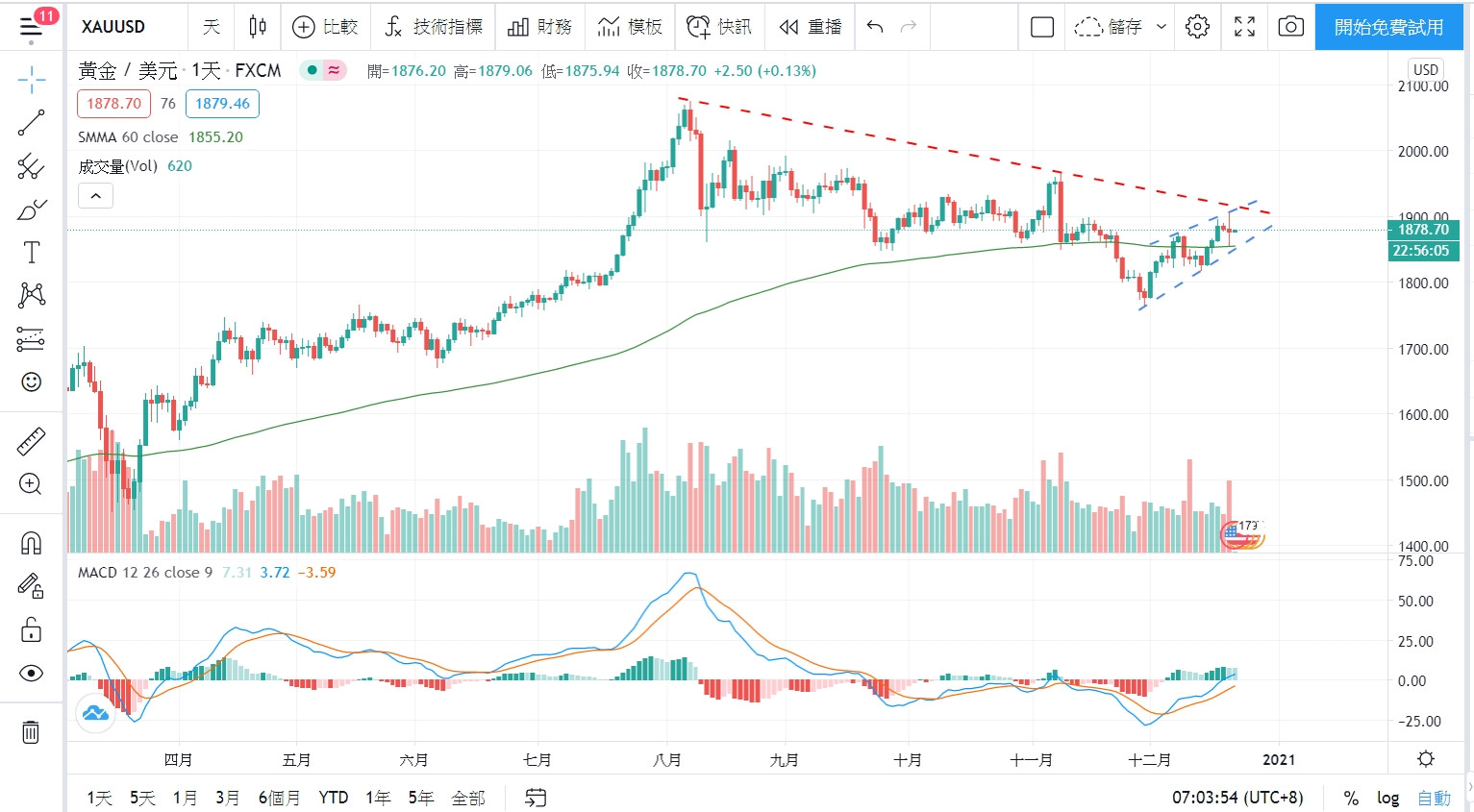Select the trend line drawing tool
This screenshot has width=1474, height=812.
click(x=31, y=123)
